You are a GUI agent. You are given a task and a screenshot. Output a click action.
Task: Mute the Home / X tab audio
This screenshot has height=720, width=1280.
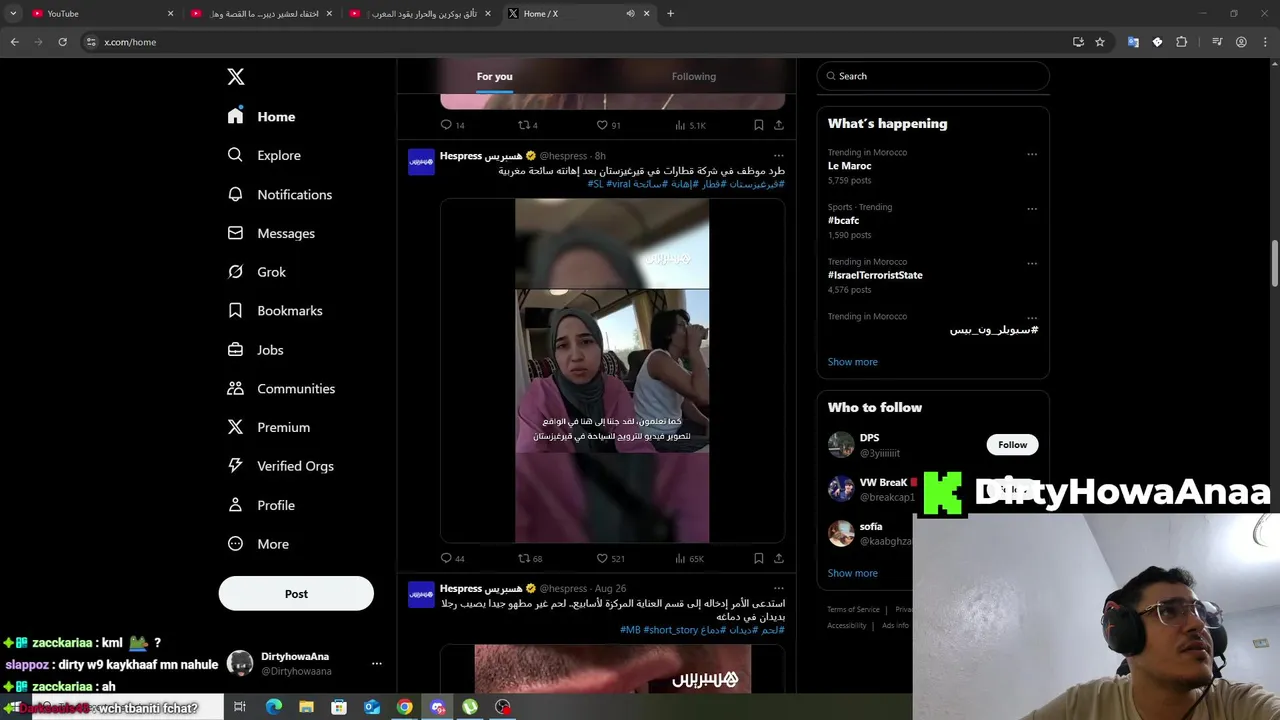coord(630,13)
